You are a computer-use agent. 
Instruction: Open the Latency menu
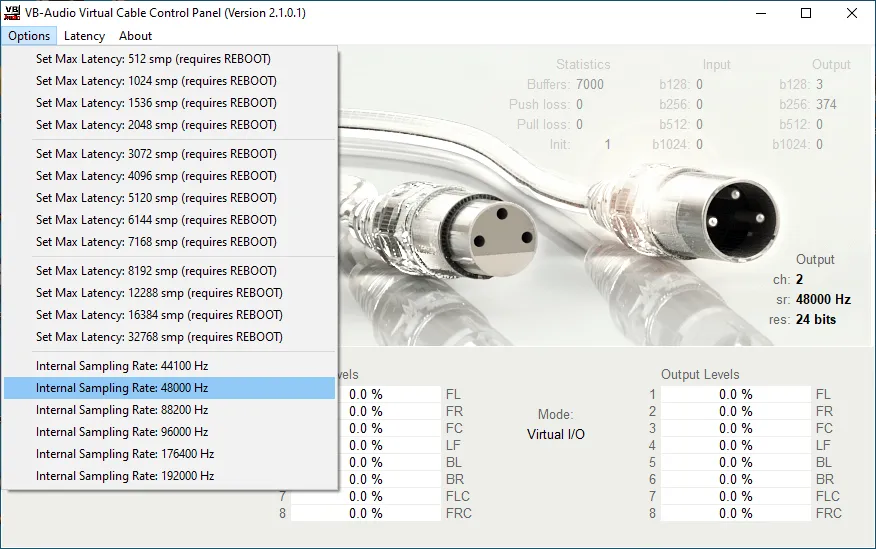[84, 36]
